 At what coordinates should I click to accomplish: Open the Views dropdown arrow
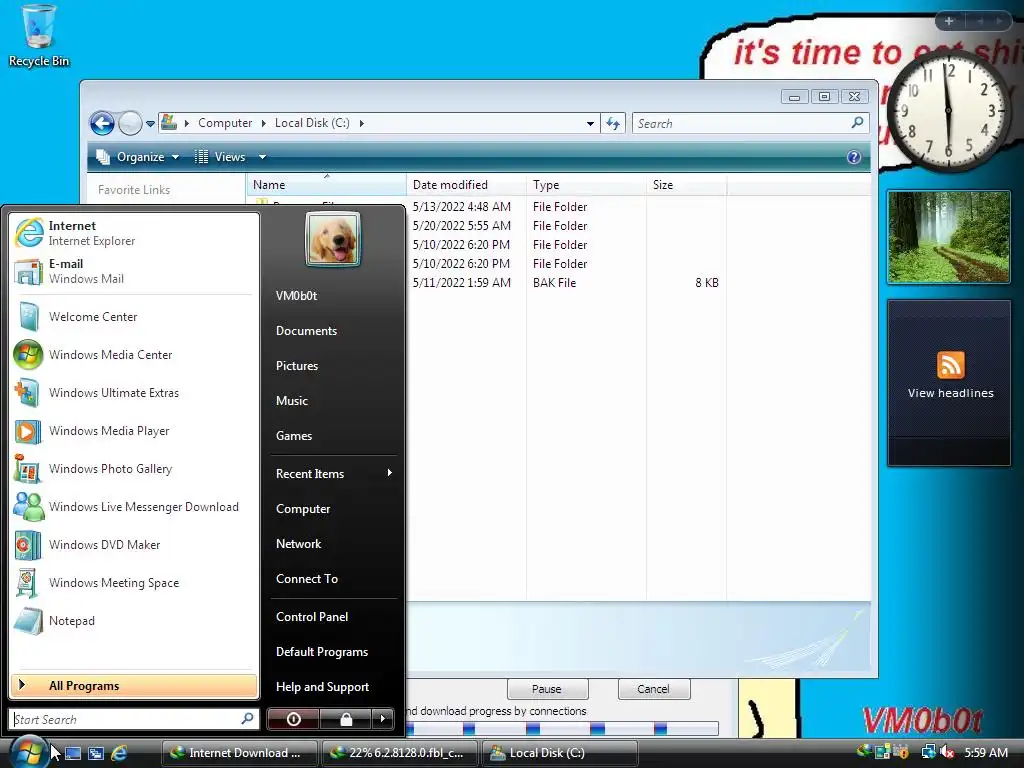262,157
